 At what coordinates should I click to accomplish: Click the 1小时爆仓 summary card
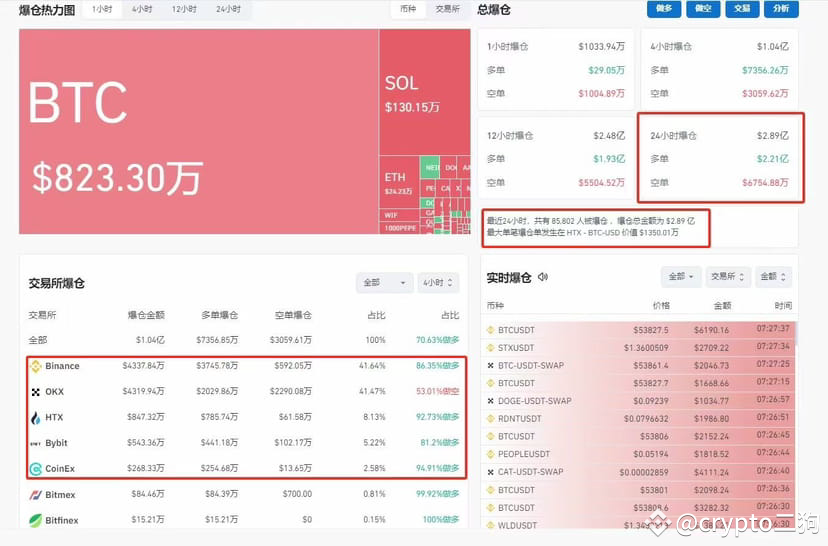click(x=556, y=70)
